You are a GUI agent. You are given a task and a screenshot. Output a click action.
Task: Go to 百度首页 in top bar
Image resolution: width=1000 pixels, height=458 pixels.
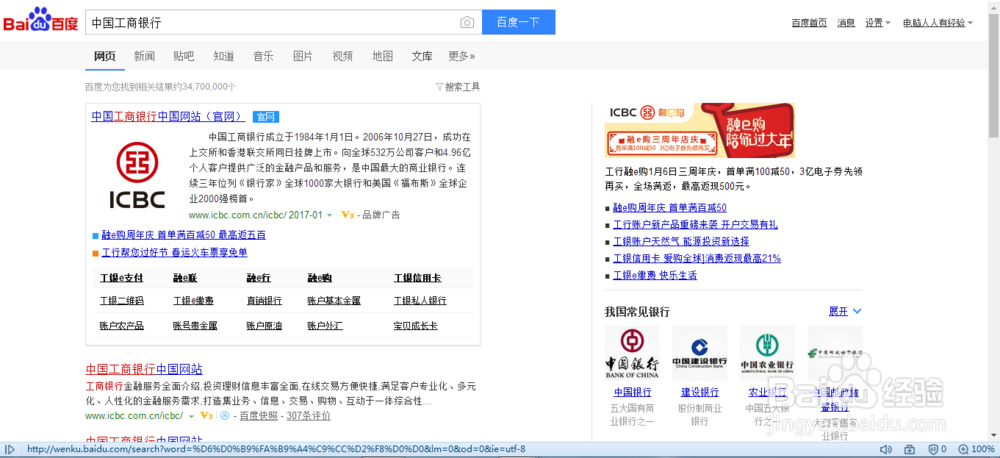click(x=809, y=23)
